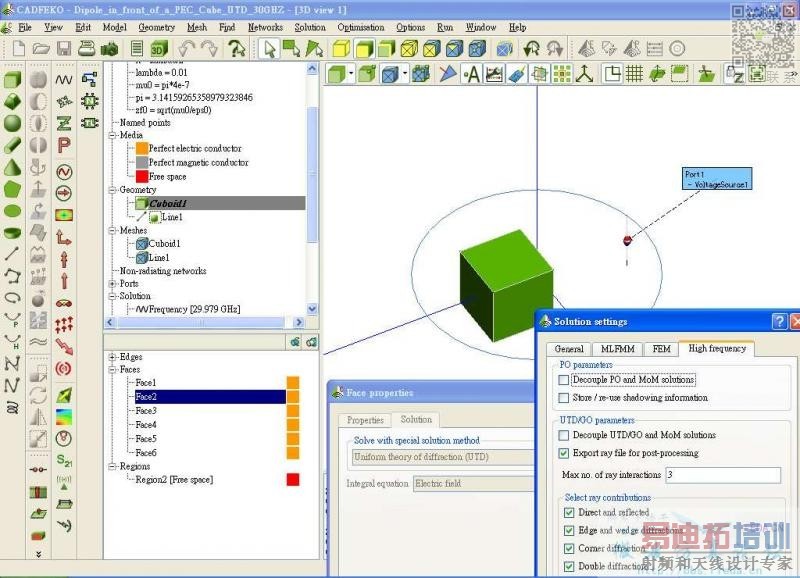800x578 pixels.
Task: Click the green 3D view icon
Action: (159, 49)
